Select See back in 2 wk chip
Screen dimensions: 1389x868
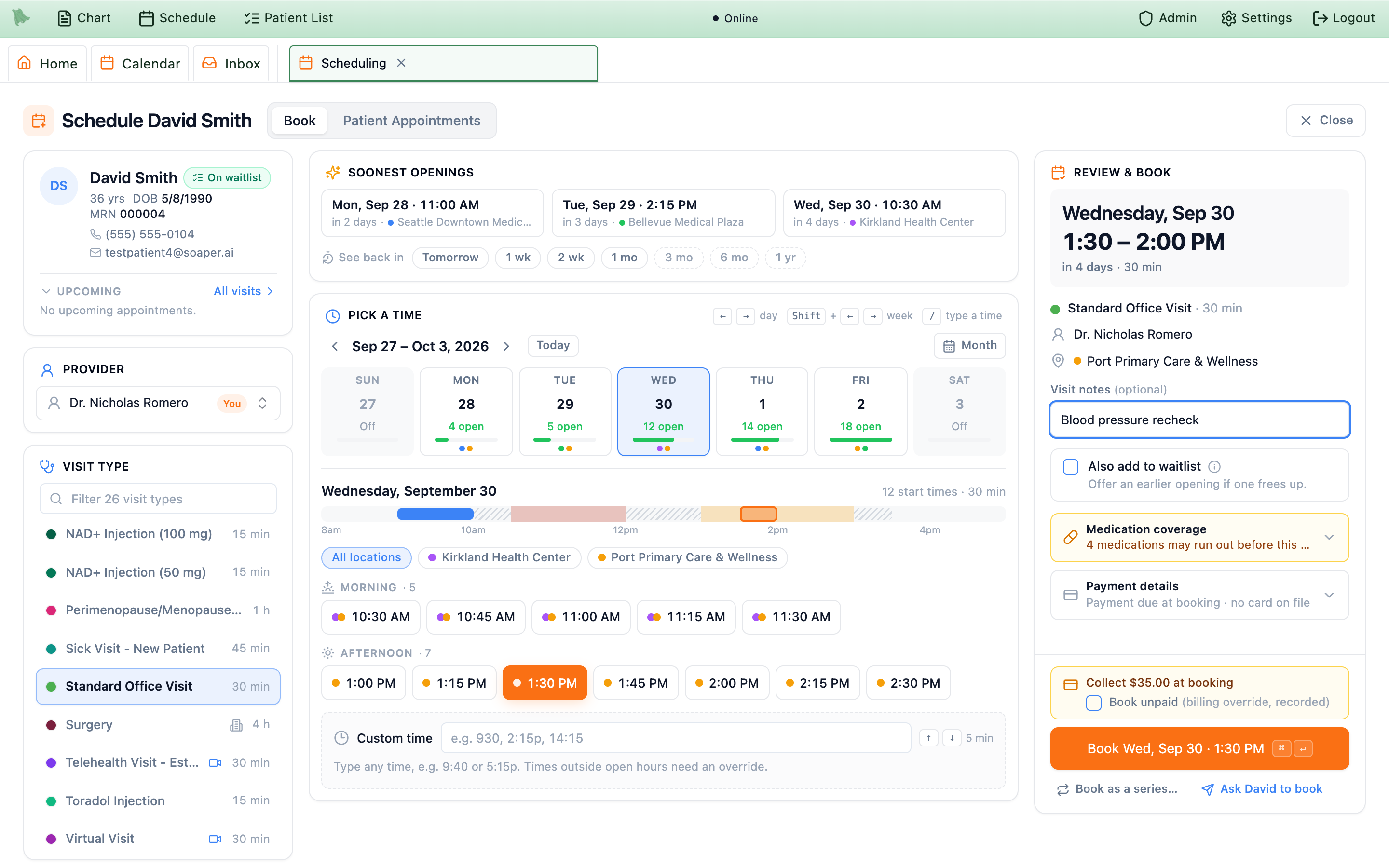(571, 258)
